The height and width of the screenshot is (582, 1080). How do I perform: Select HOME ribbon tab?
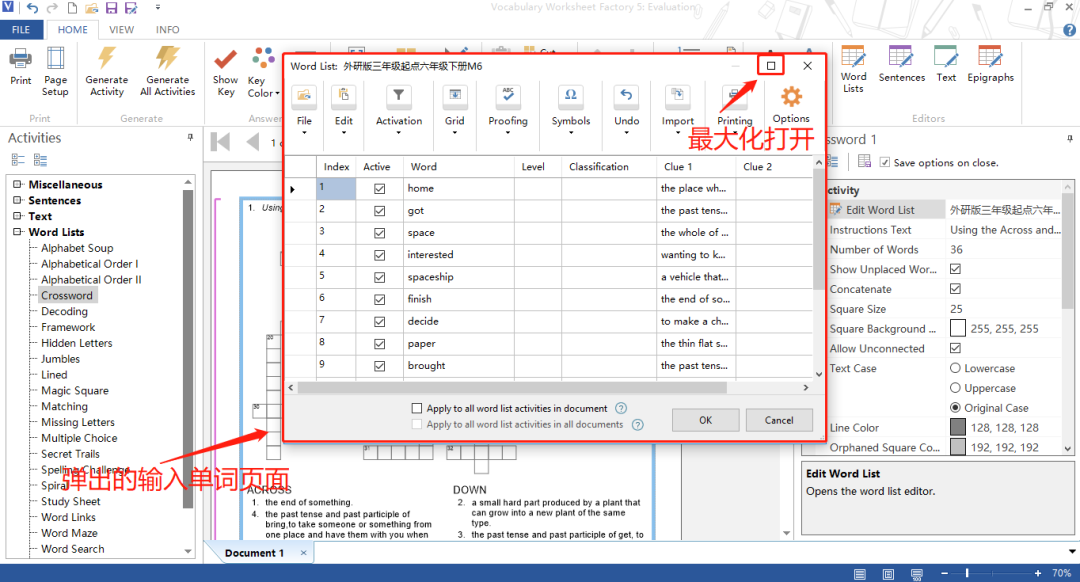pyautogui.click(x=72, y=30)
